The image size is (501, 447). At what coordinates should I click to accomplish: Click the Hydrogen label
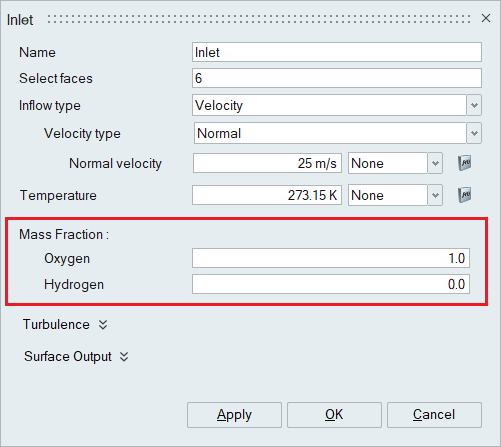pyautogui.click(x=74, y=285)
